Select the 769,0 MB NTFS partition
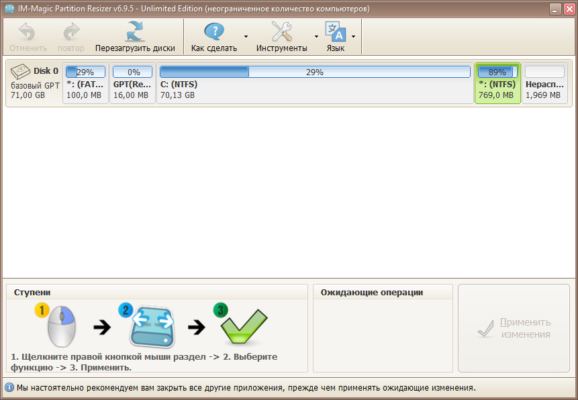The width and height of the screenshot is (578, 400). point(497,83)
